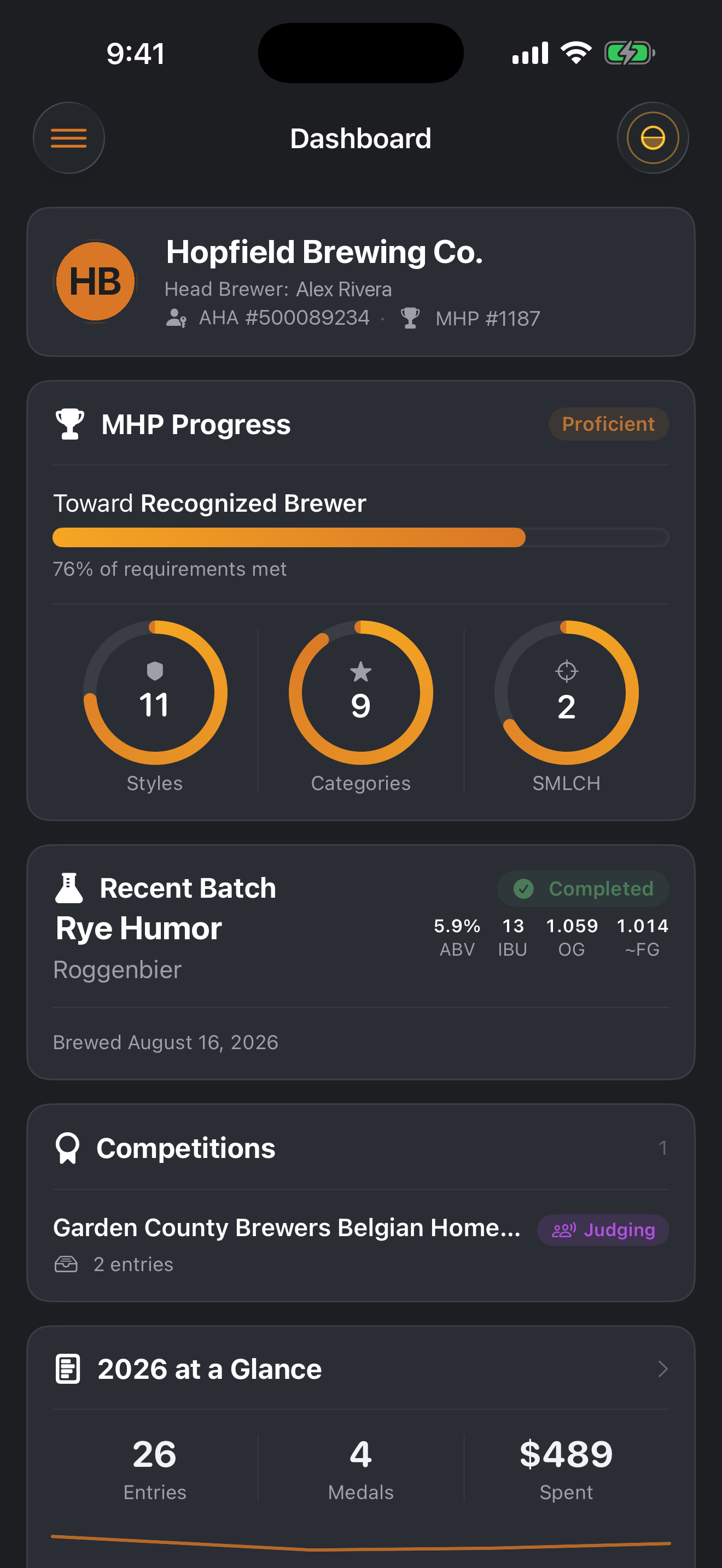The height and width of the screenshot is (1568, 722).
Task: Open the Styles ring showing 11
Action: coord(155,693)
